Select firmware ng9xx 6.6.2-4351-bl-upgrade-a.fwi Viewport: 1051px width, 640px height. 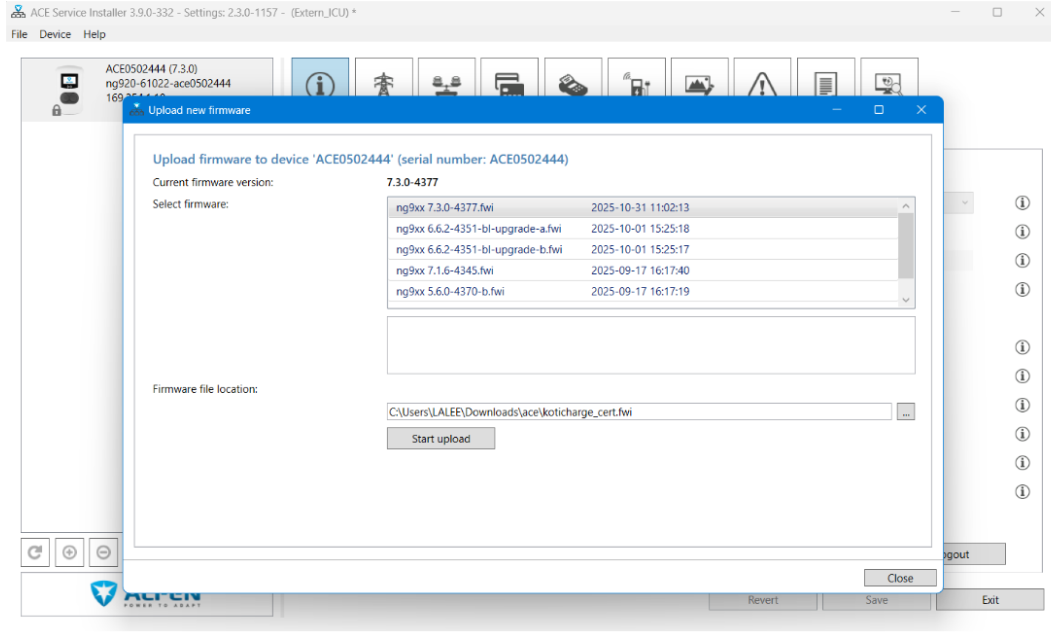pyautogui.click(x=478, y=228)
